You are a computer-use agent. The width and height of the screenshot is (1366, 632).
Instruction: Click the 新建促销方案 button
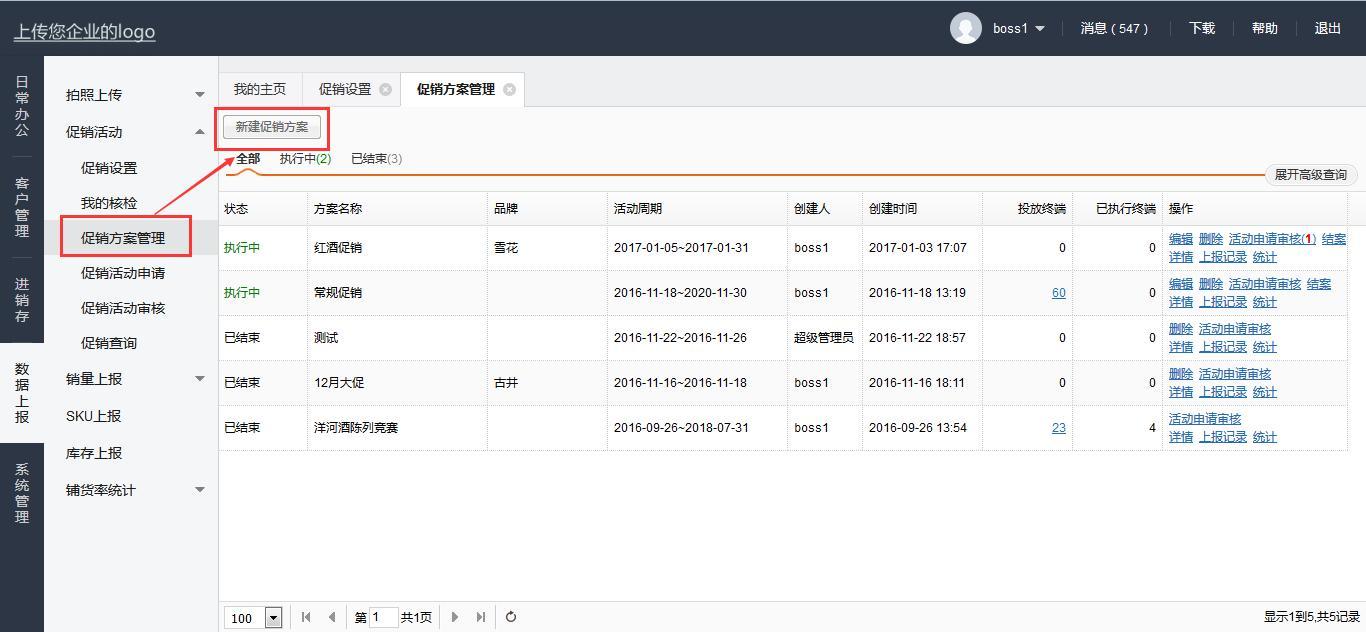tap(272, 127)
